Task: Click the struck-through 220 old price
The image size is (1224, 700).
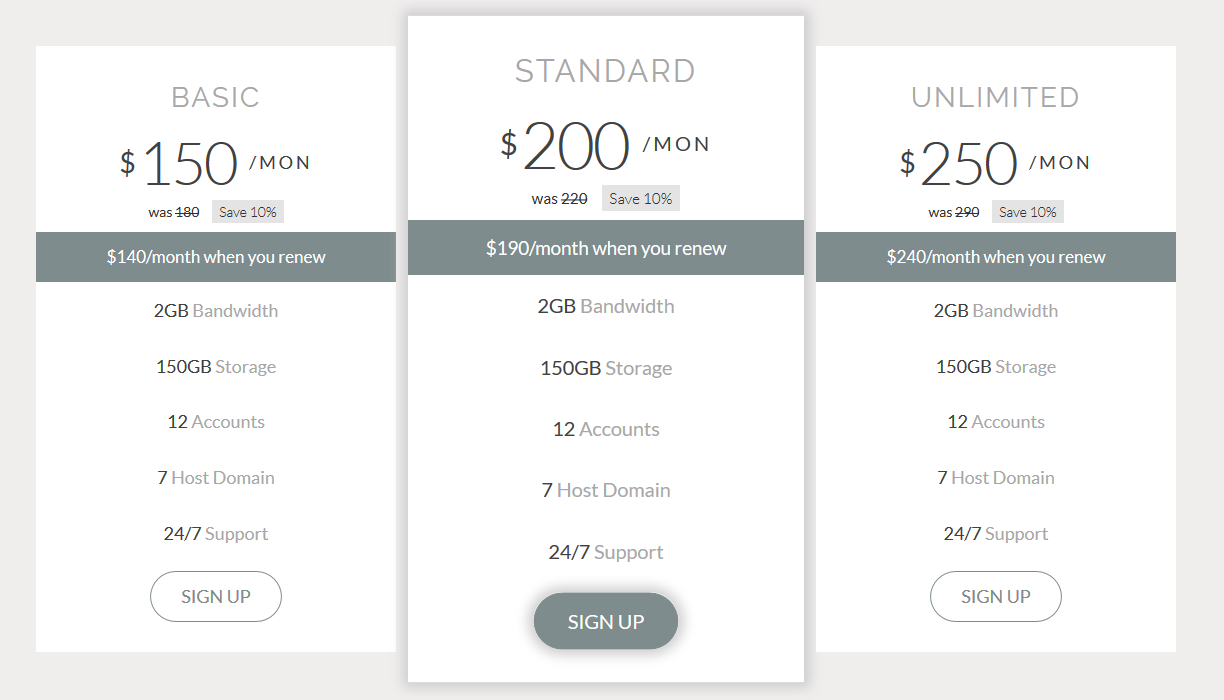Action: coord(574,199)
